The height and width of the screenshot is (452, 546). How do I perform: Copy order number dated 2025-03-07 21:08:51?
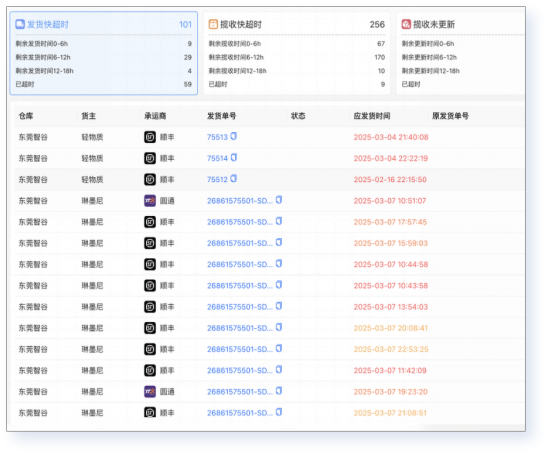pos(279,412)
